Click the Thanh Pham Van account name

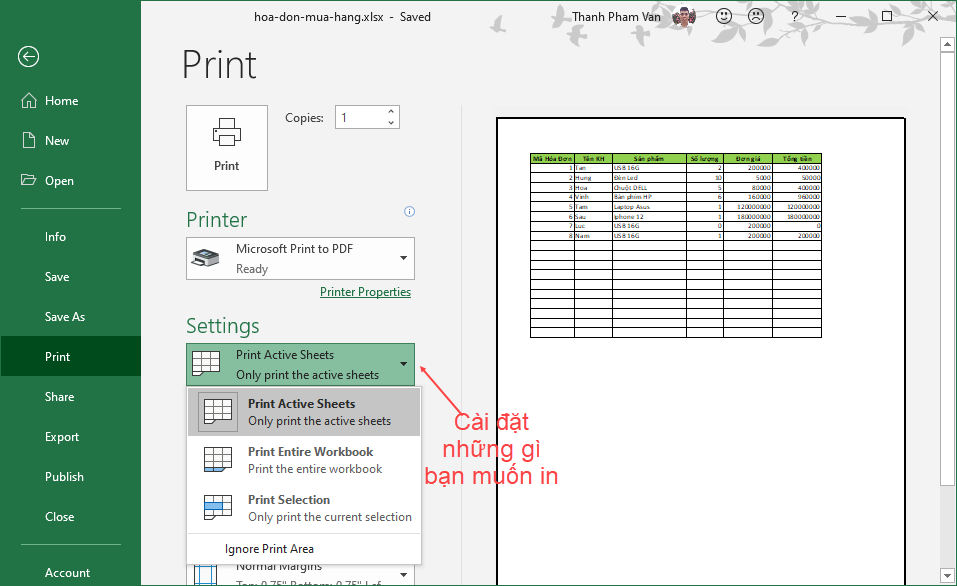pyautogui.click(x=616, y=16)
